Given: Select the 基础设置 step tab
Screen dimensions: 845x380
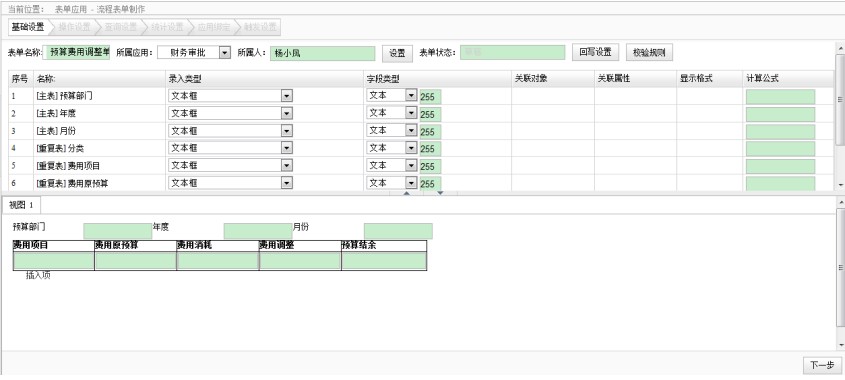Looking at the screenshot, I should (29, 27).
